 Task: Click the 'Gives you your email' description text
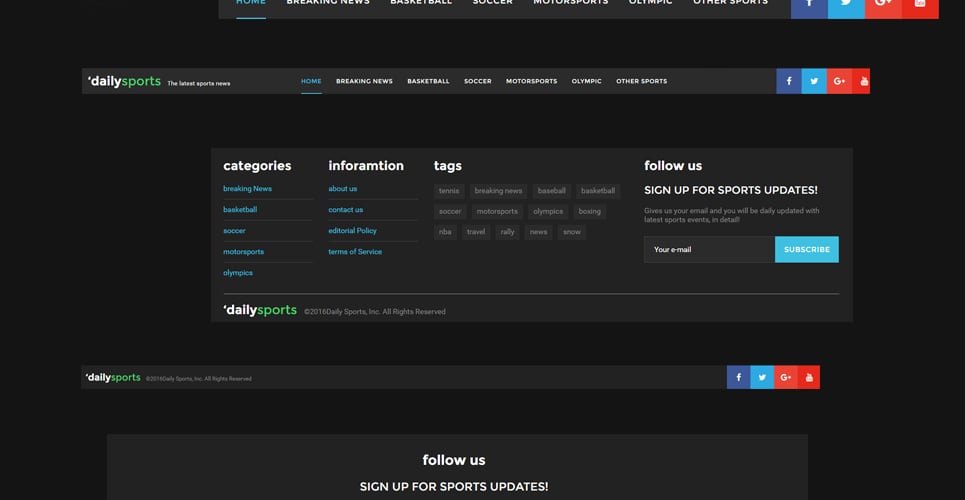click(x=732, y=215)
